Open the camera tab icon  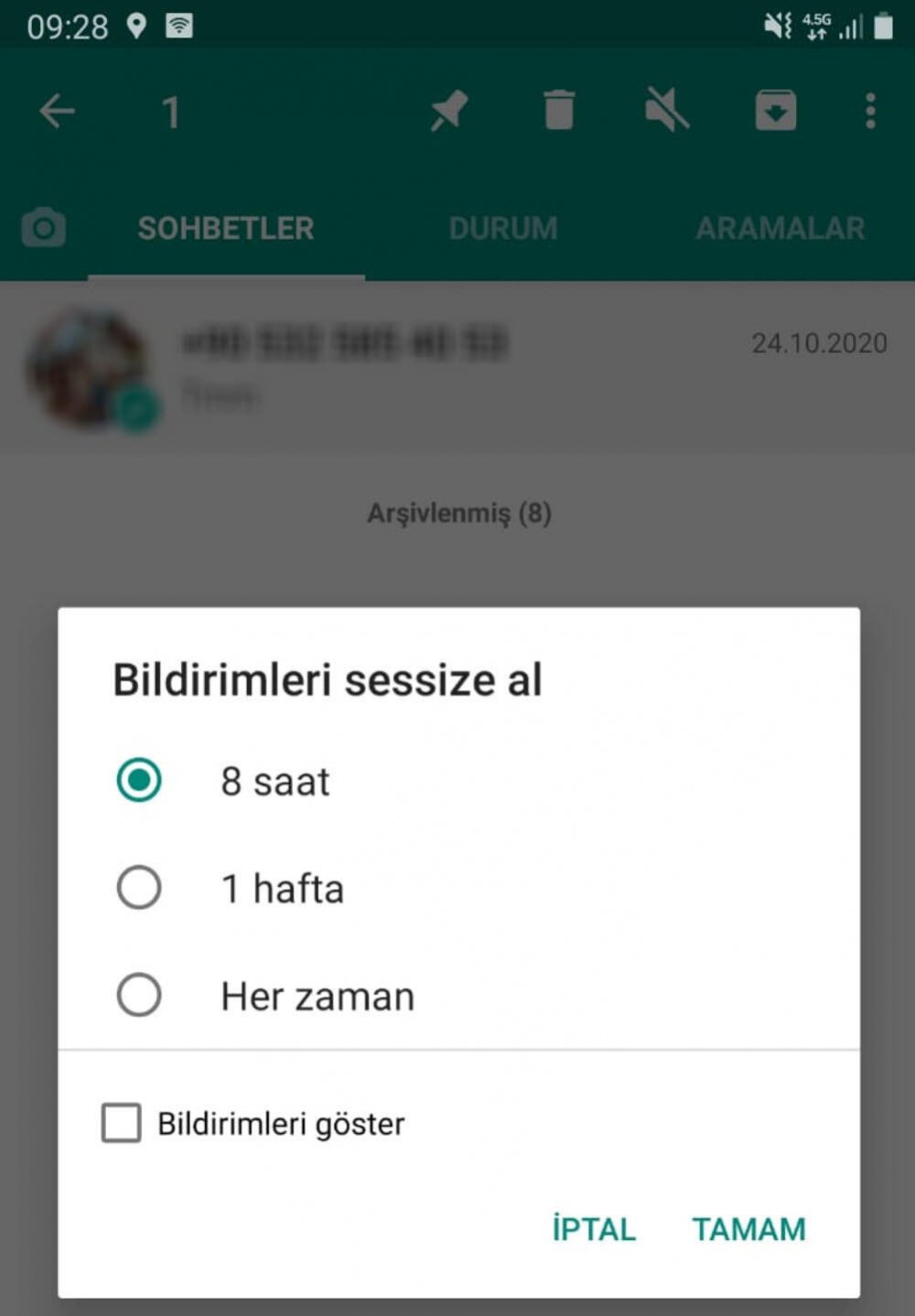(44, 227)
